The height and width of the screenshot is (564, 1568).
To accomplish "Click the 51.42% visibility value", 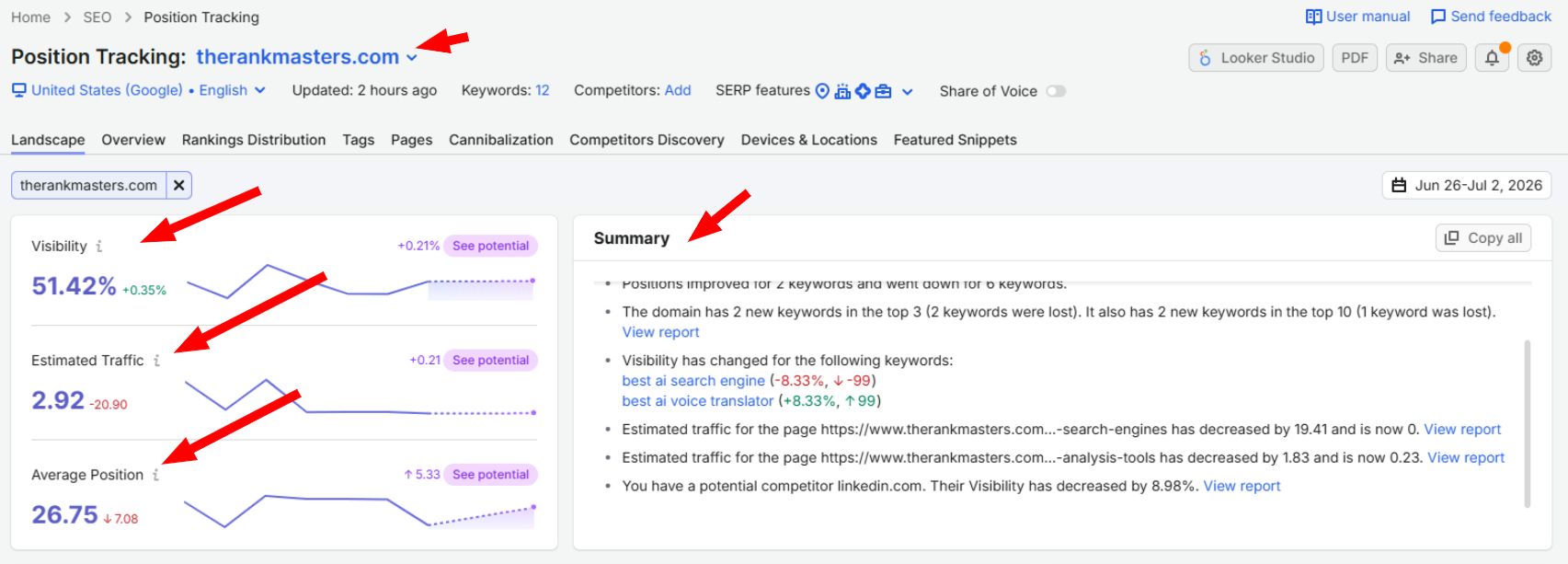I will click(74, 286).
